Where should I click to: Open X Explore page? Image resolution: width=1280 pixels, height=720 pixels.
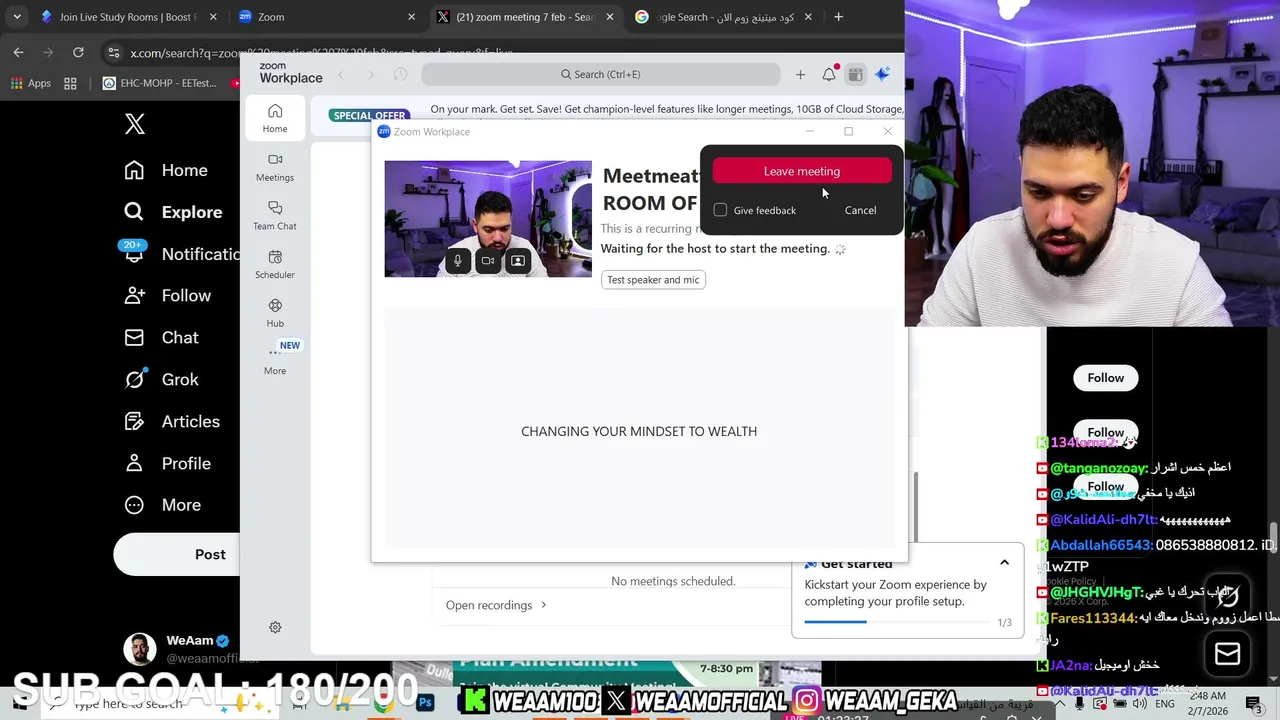point(173,212)
